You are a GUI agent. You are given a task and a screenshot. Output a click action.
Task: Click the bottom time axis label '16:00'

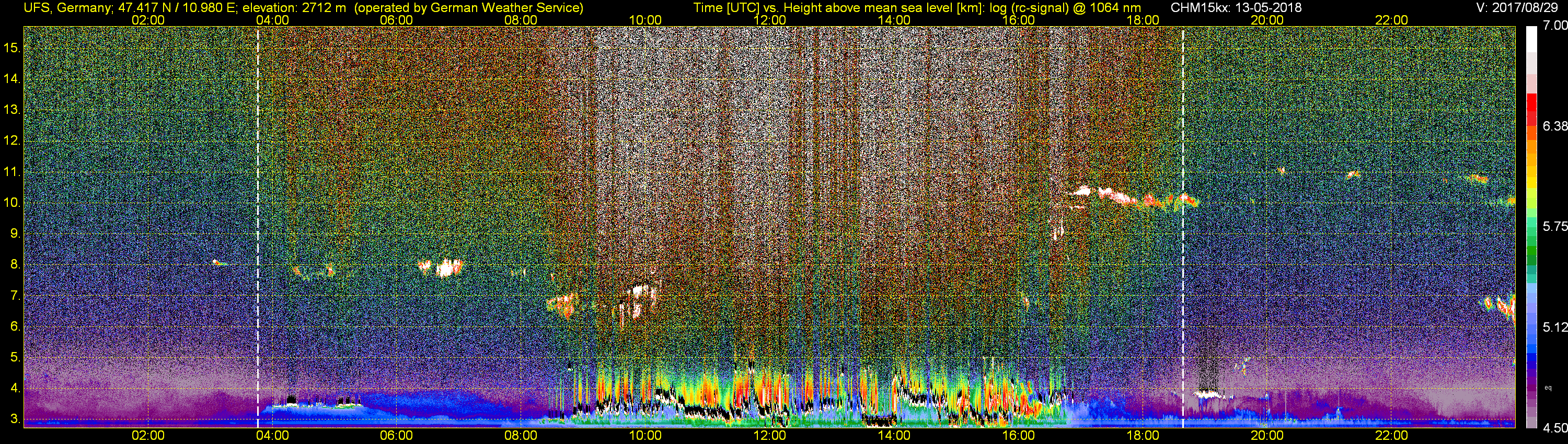click(1018, 436)
